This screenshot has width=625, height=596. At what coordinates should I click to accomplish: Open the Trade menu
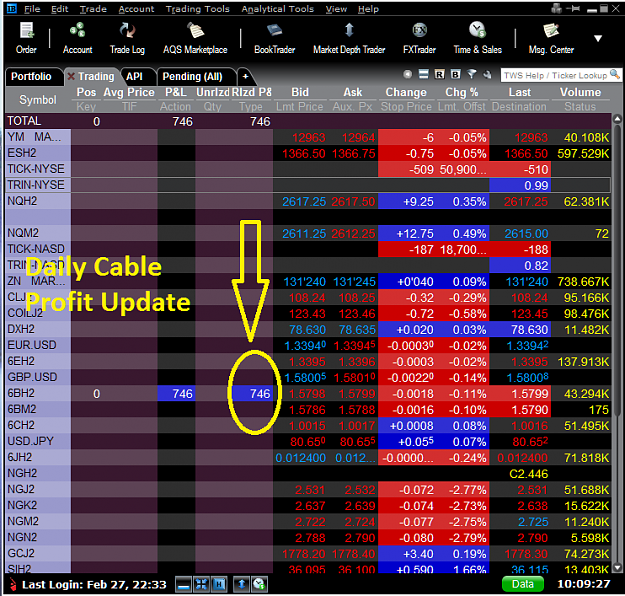pos(93,9)
